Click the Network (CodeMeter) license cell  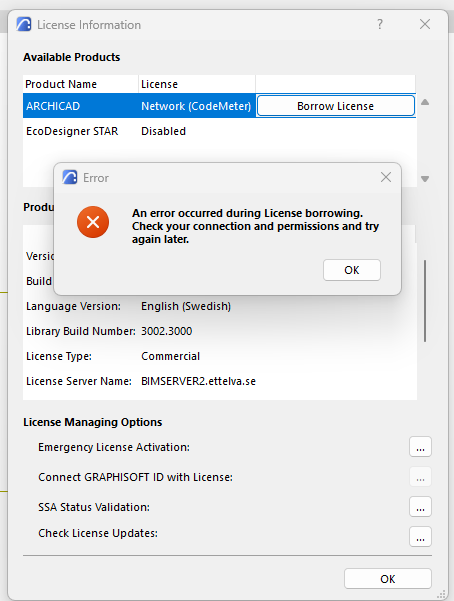(x=196, y=106)
